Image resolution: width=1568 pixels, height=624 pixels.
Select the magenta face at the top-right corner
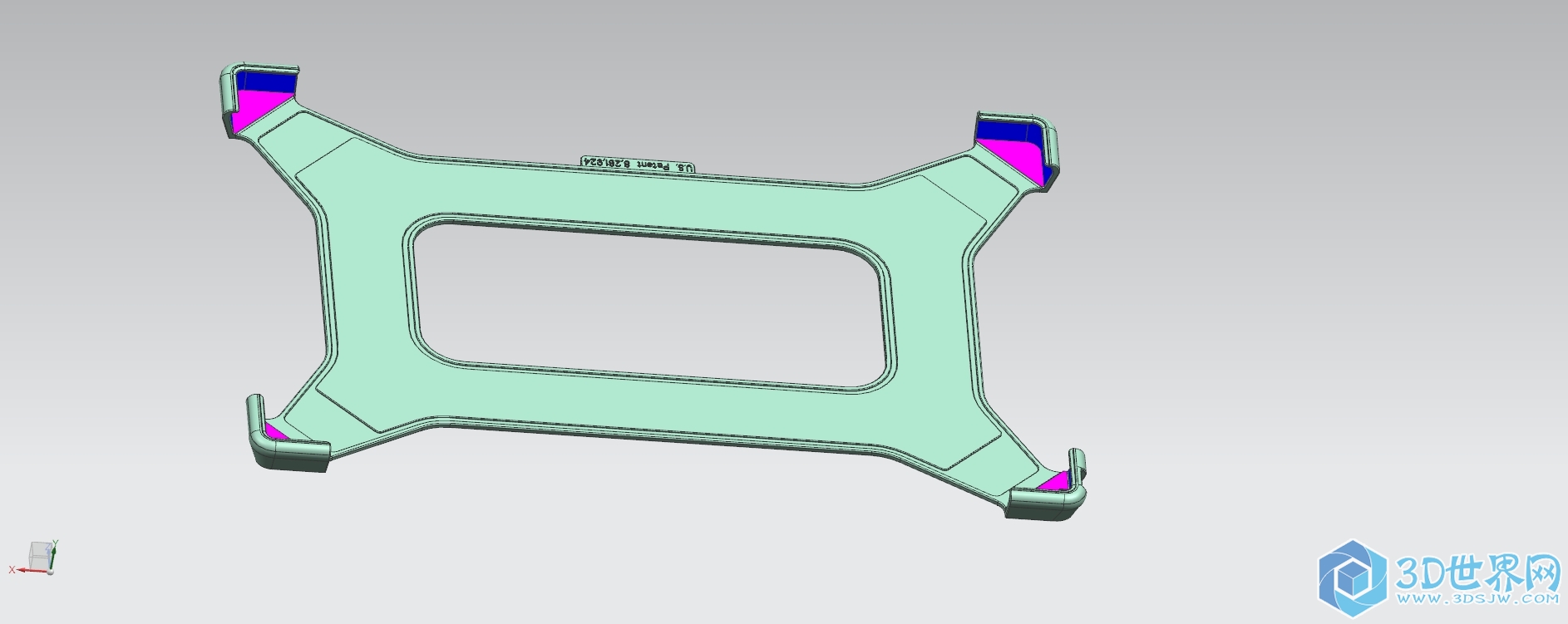point(1018,158)
